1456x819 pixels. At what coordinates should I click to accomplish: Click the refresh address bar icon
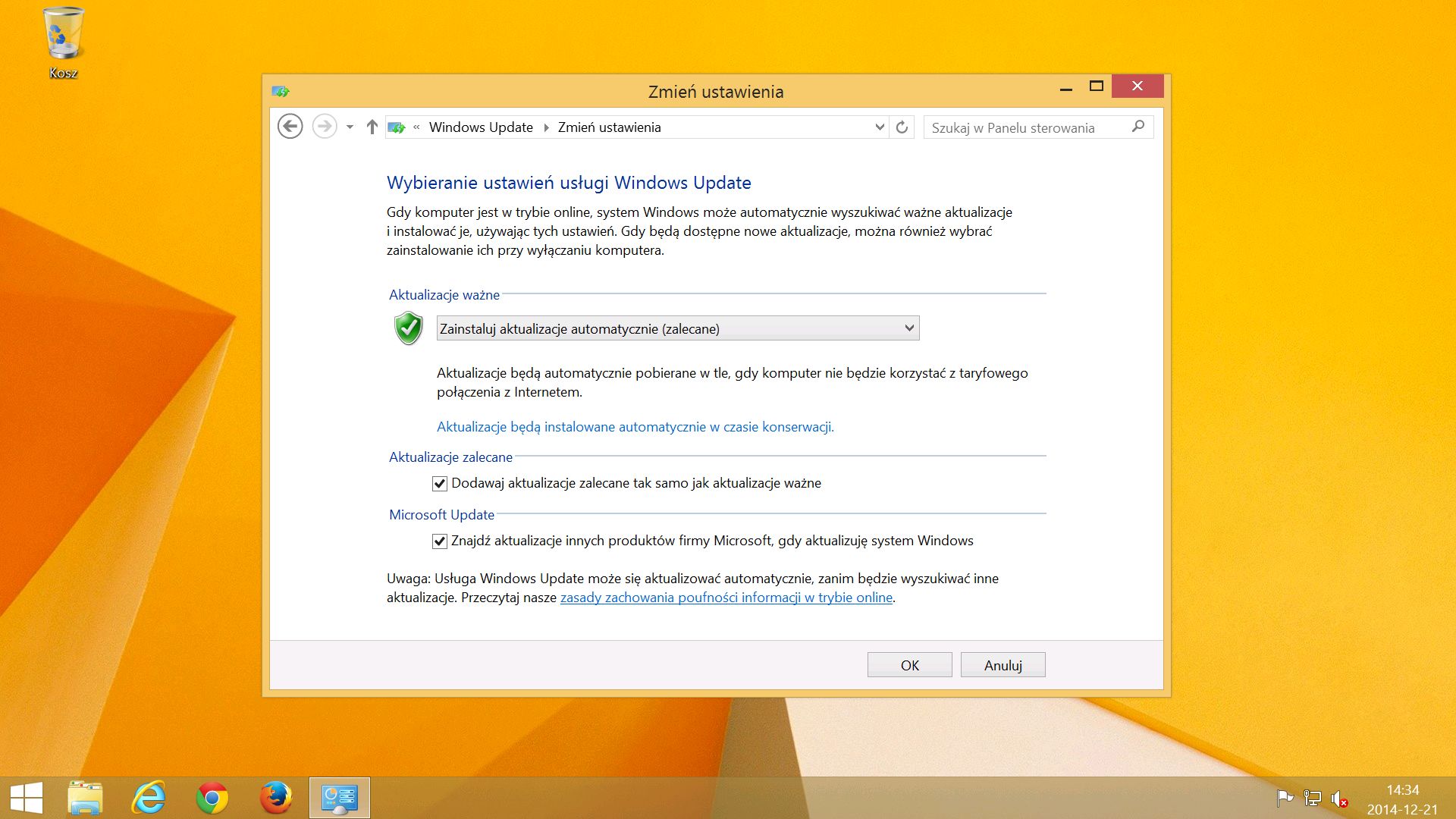pos(902,127)
